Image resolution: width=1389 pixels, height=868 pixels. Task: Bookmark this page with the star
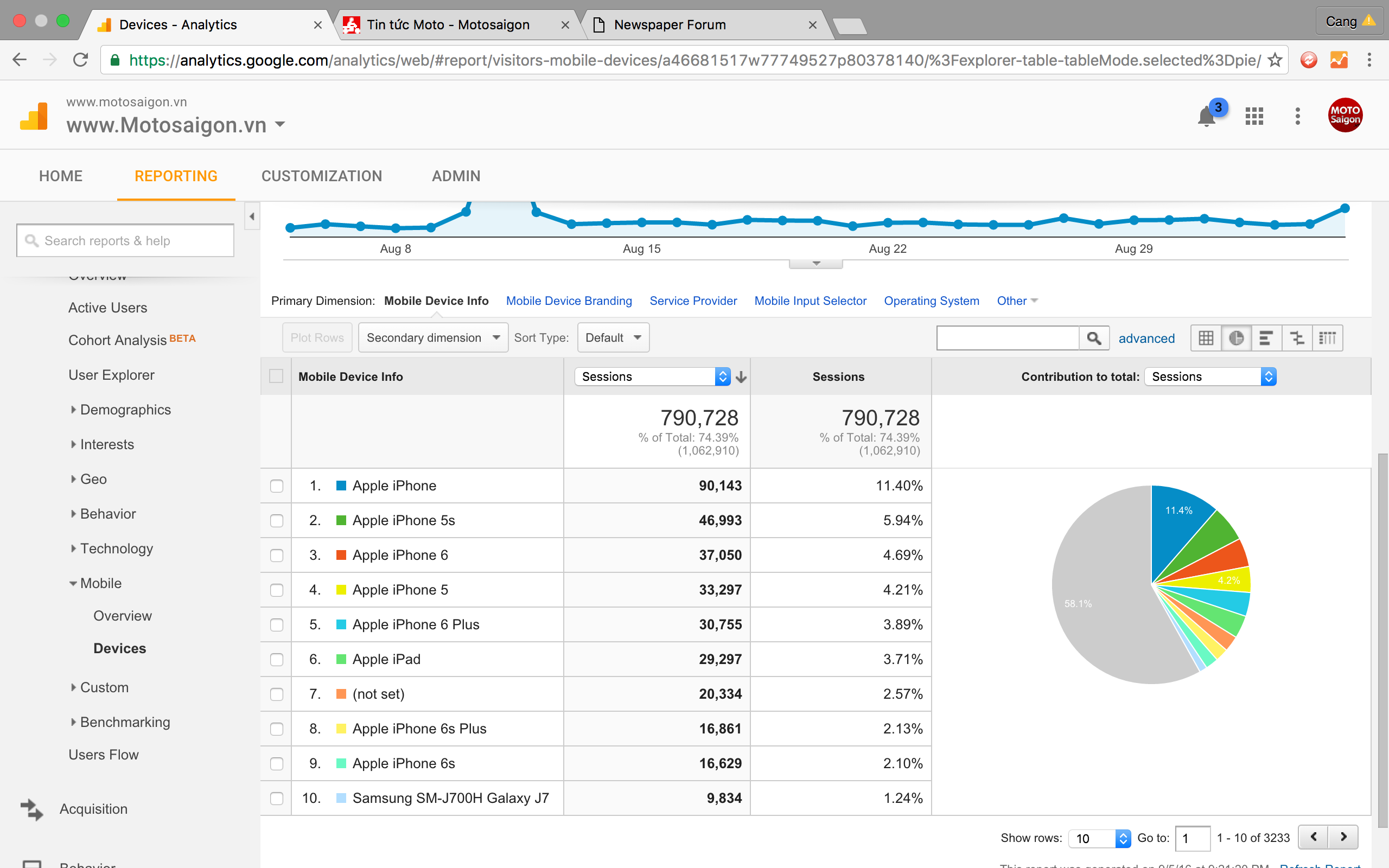point(1275,60)
